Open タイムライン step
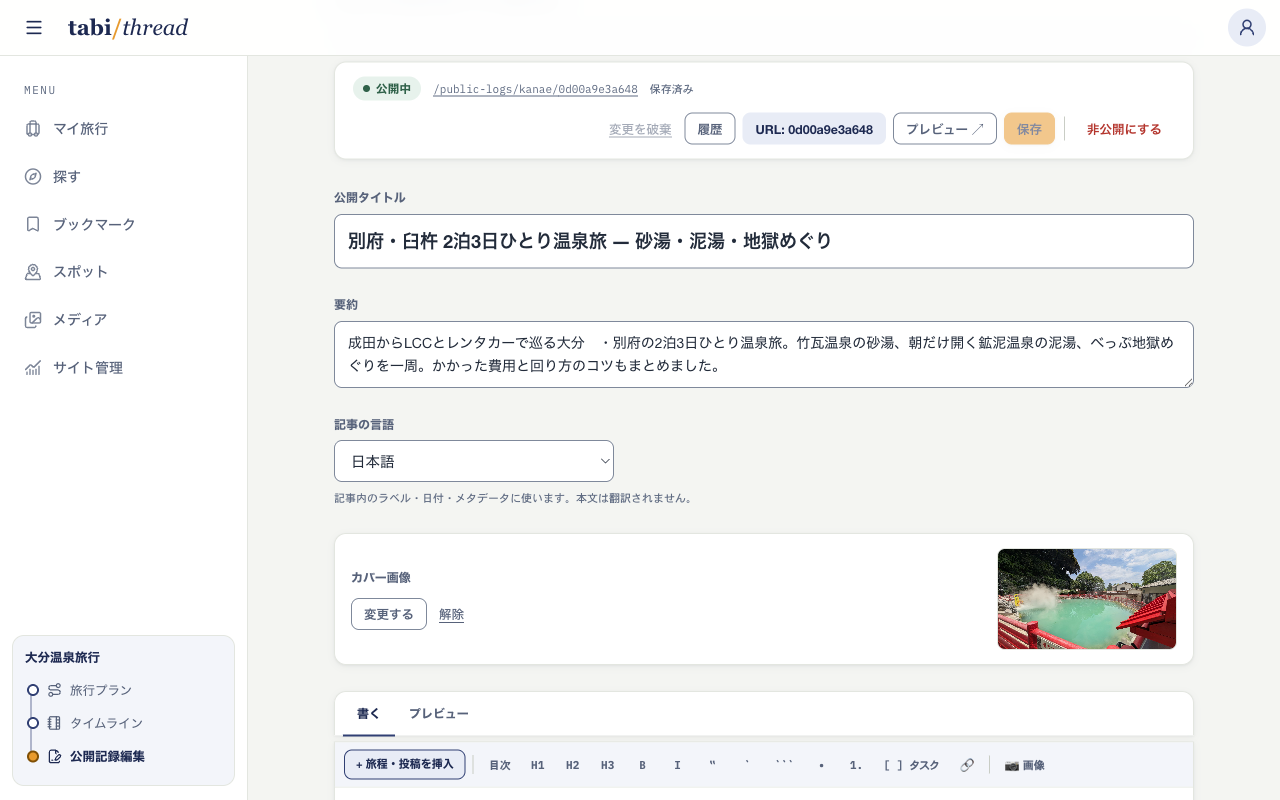The height and width of the screenshot is (800, 1280). pyautogui.click(x=106, y=723)
